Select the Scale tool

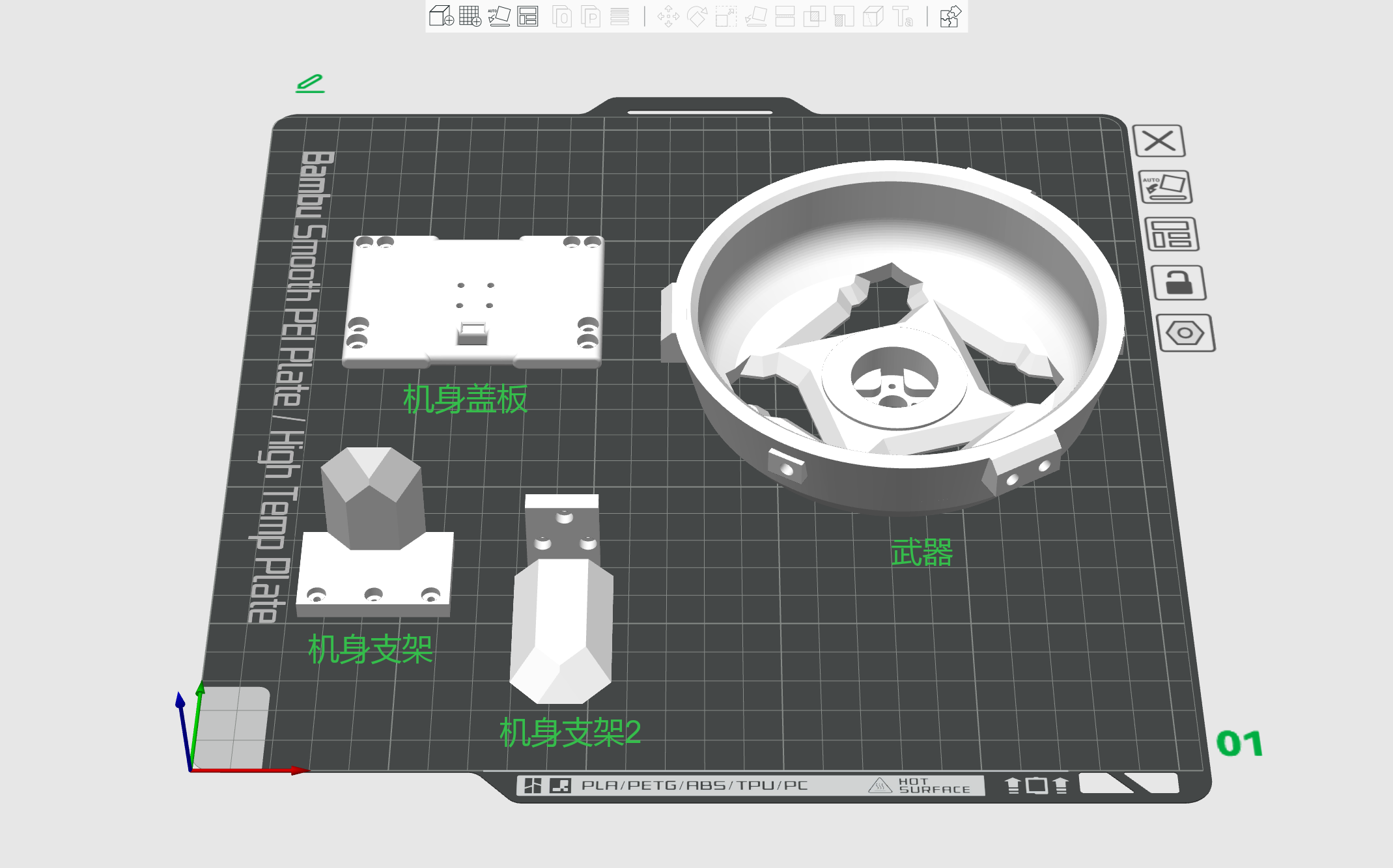pyautogui.click(x=725, y=16)
